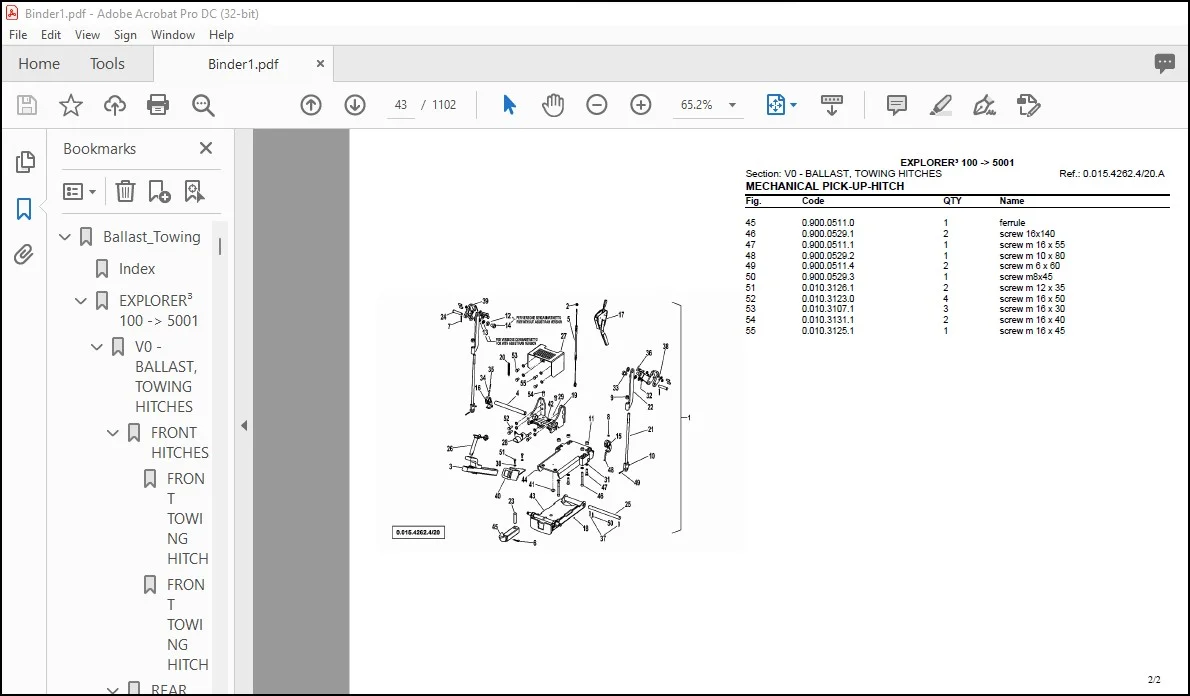Delete selected bookmark trash icon
Screen dimensions: 1190x696
tap(125, 191)
